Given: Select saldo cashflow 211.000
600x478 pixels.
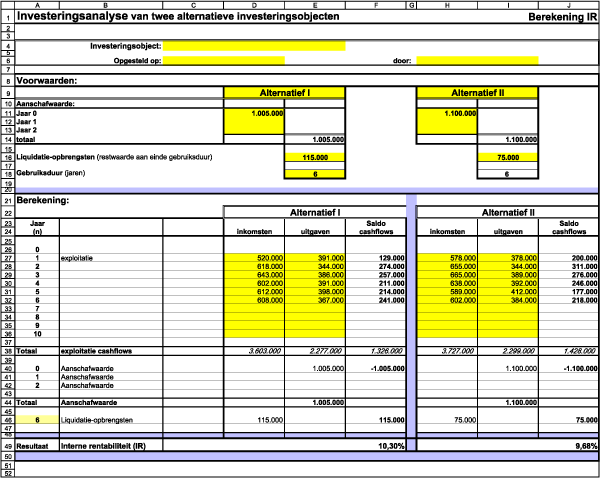Looking at the screenshot, I should (376, 283).
